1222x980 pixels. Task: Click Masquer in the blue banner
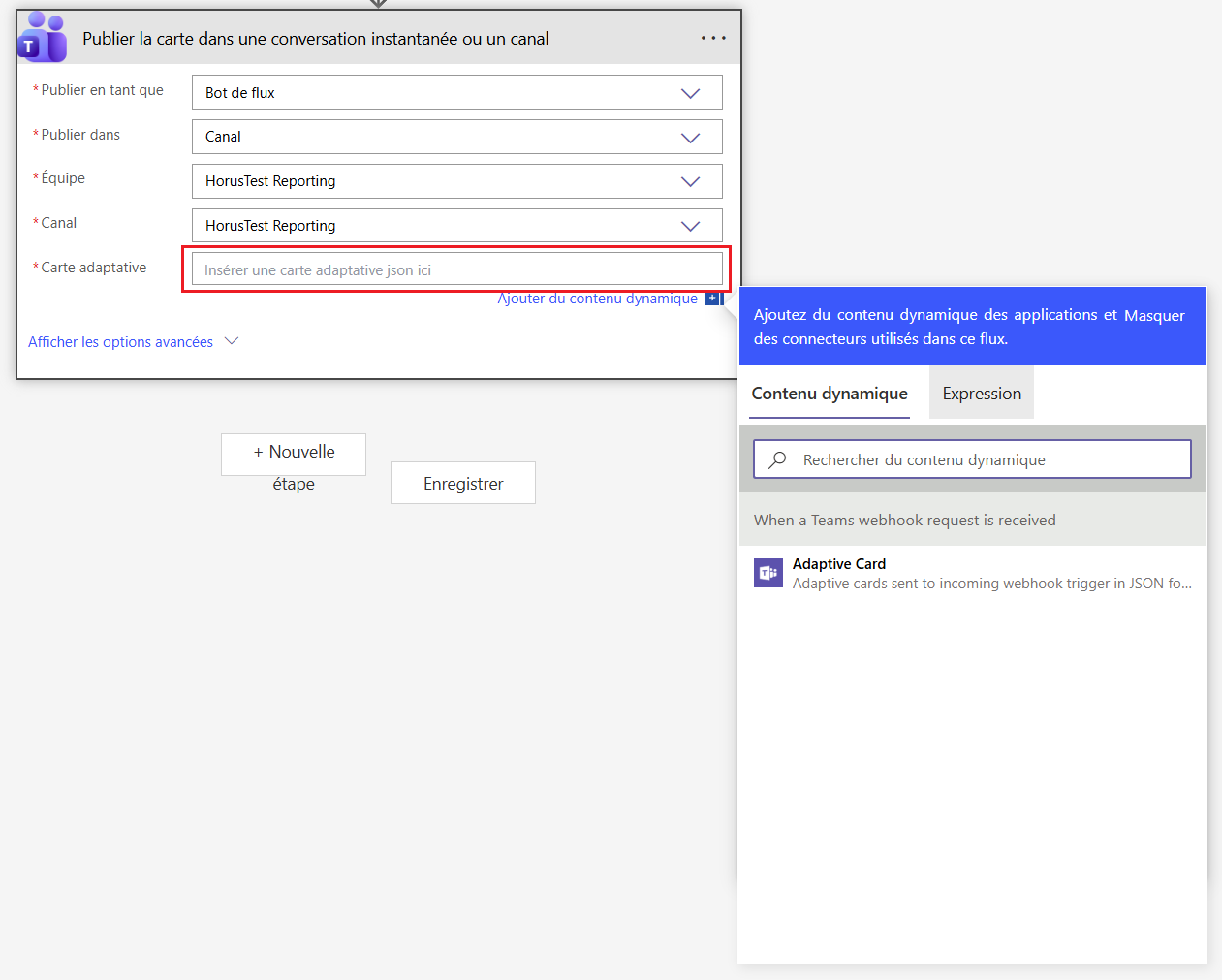point(1154,315)
